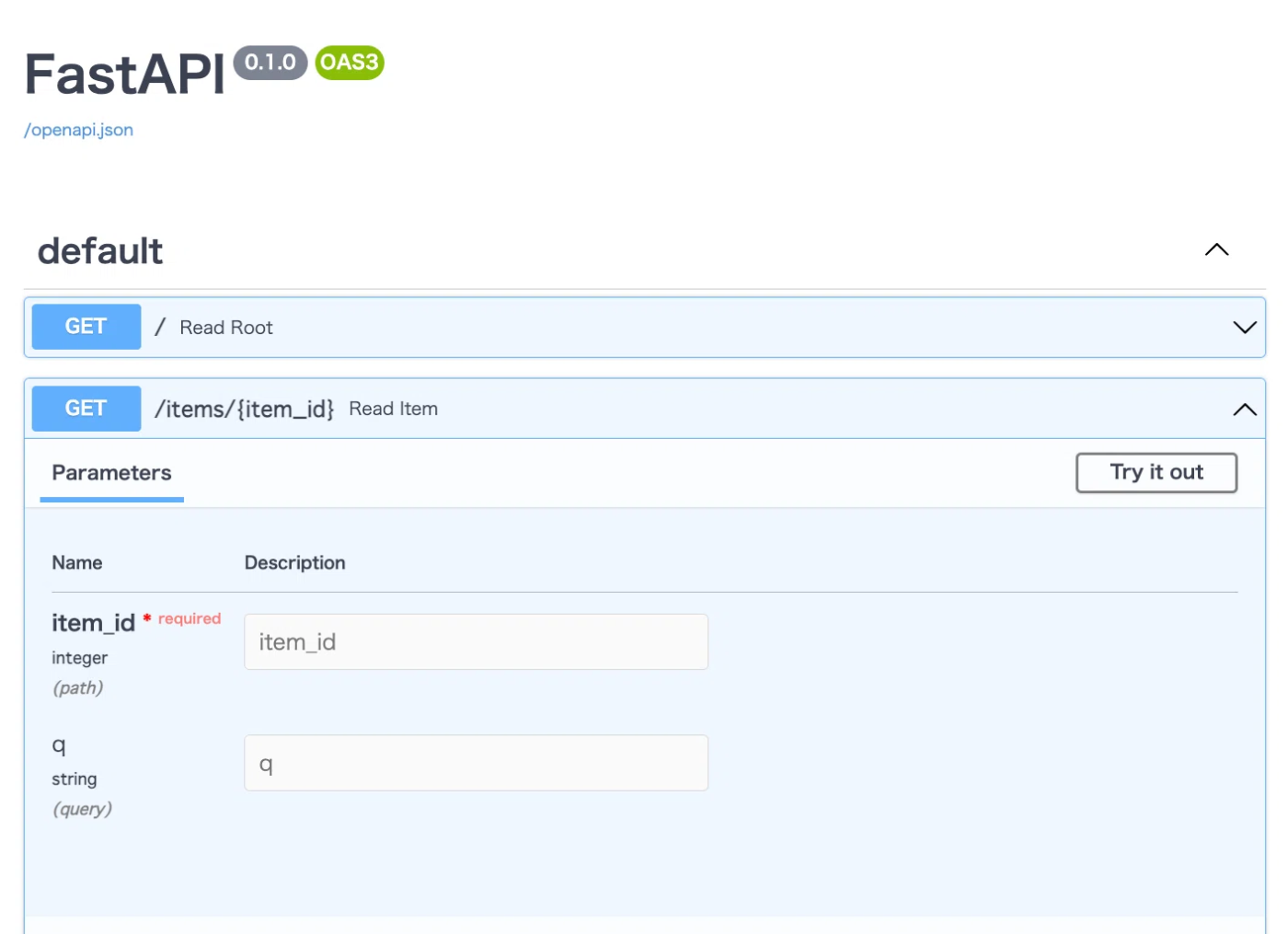Viewport: 1288px width, 934px height.
Task: Click the (query) location label
Action: 82,809
